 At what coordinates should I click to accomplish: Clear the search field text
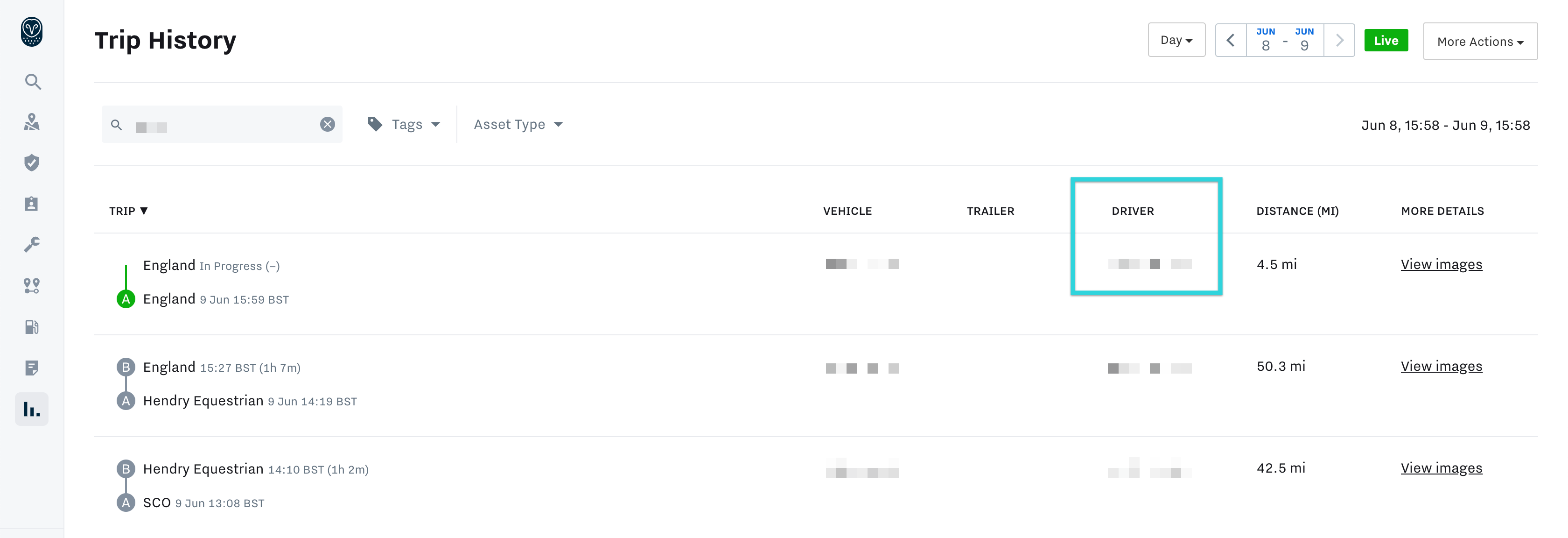click(x=328, y=124)
